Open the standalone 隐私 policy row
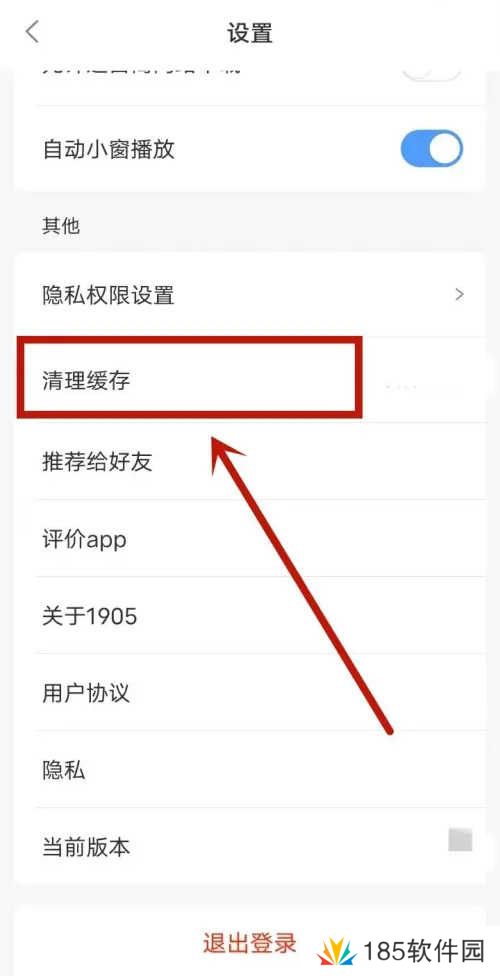Image resolution: width=500 pixels, height=976 pixels. click(x=249, y=771)
